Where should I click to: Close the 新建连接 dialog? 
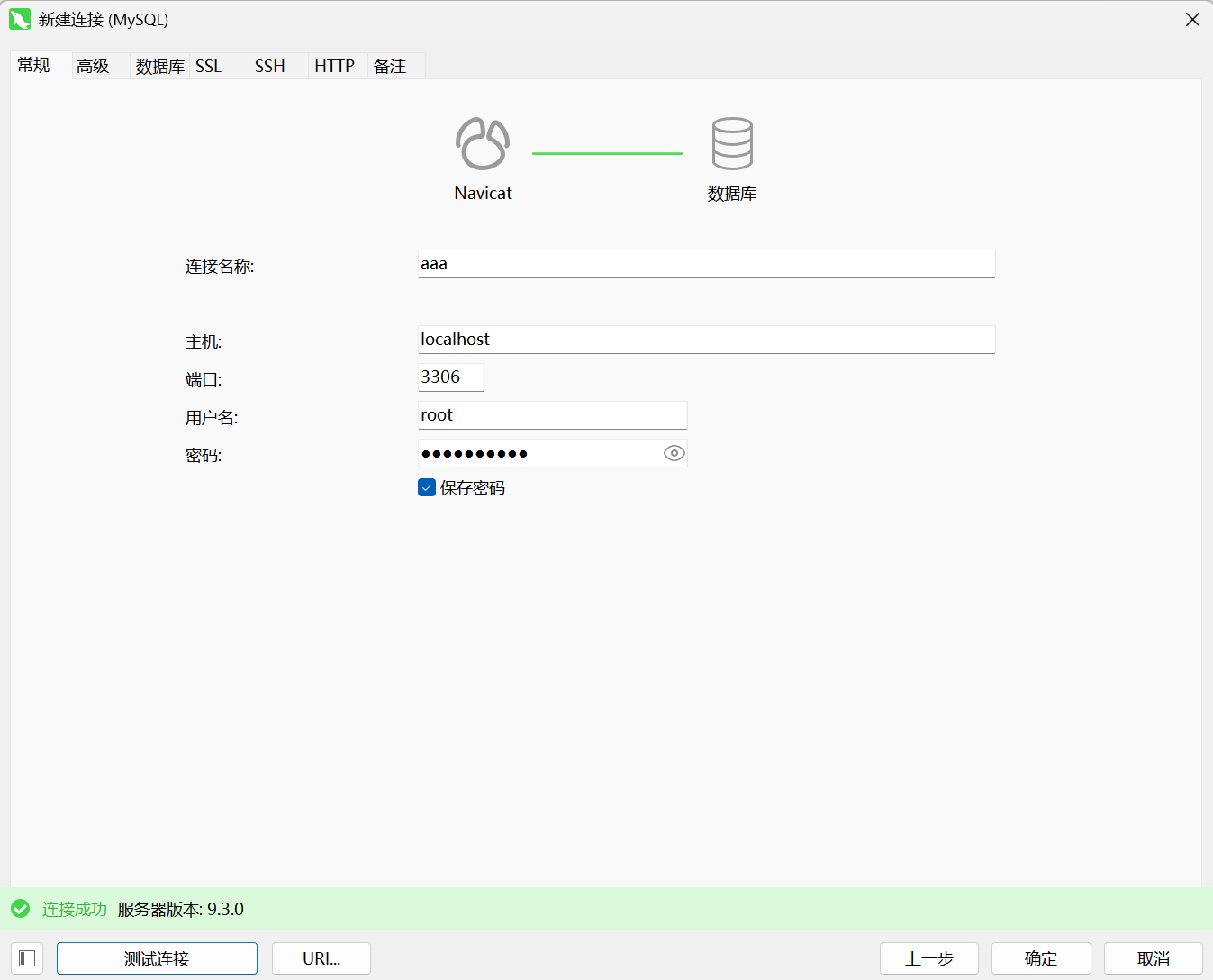pos(1192,19)
